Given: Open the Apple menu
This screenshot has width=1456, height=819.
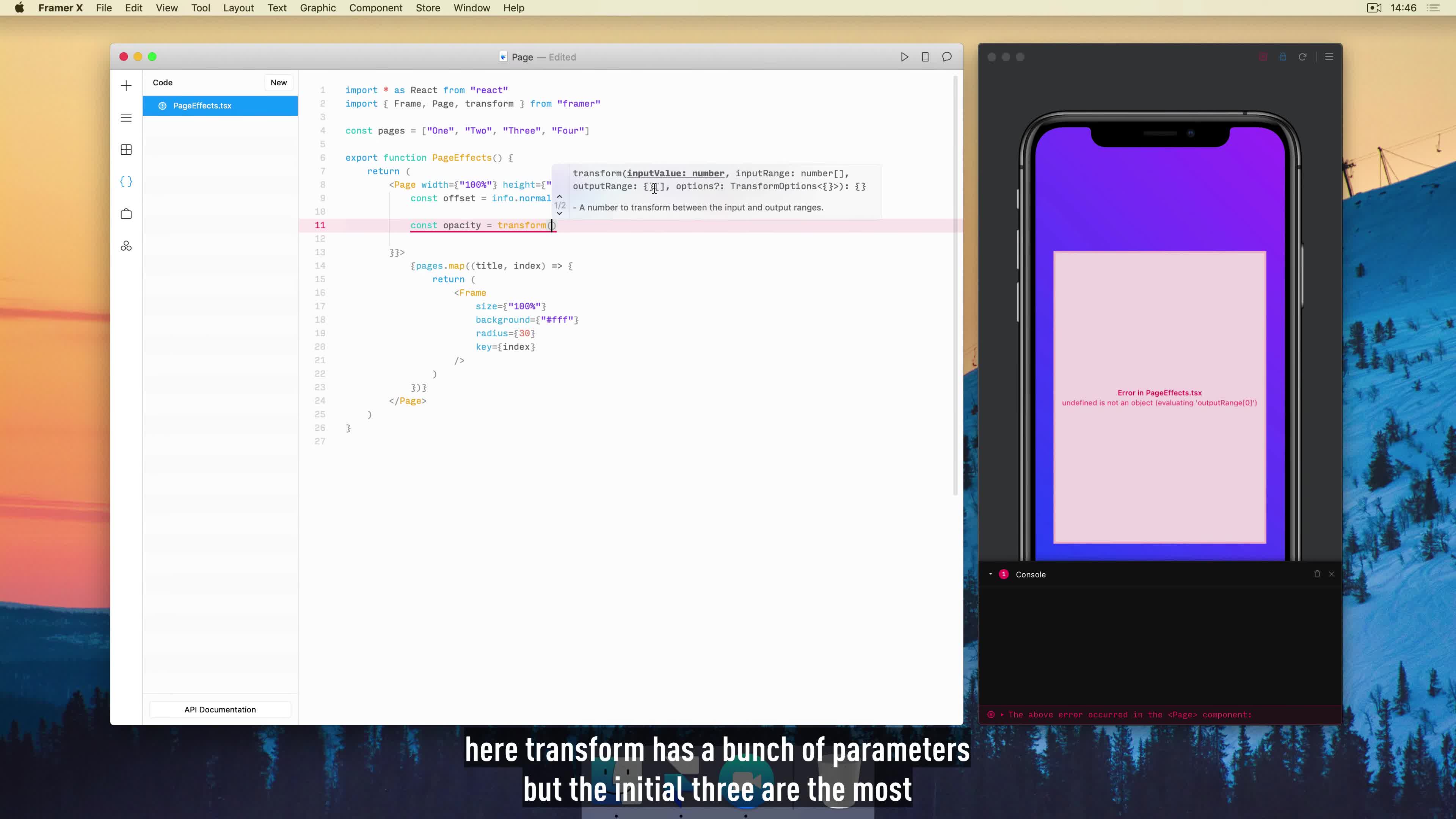Looking at the screenshot, I should (19, 8).
